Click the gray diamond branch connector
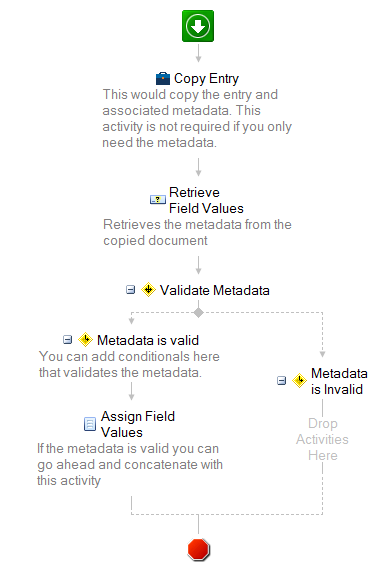 [199, 312]
